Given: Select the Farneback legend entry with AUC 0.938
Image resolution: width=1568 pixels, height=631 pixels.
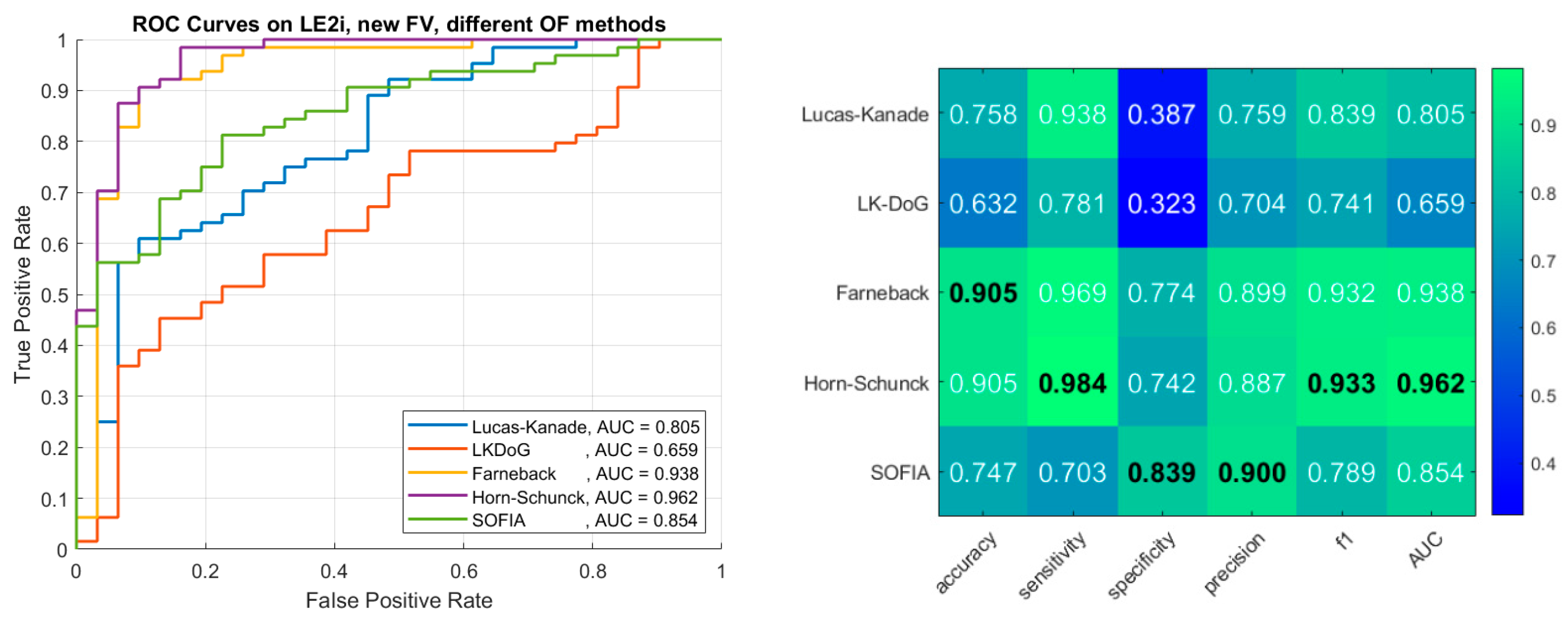Looking at the screenshot, I should click(554, 473).
